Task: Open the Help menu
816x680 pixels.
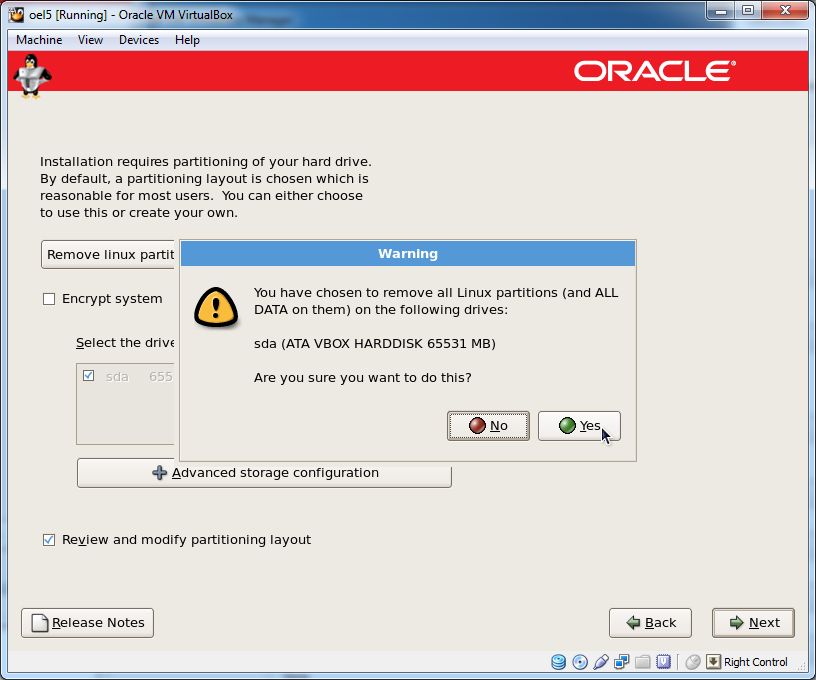Action: (187, 40)
